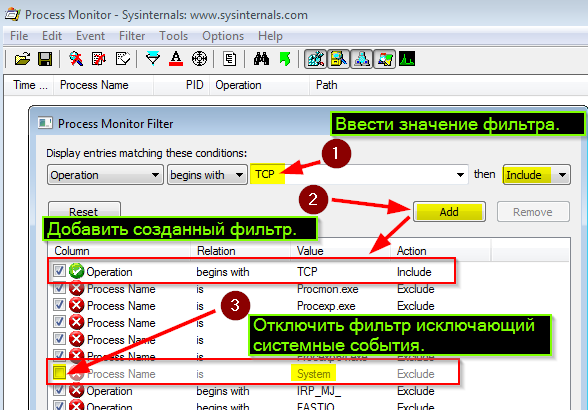
Task: Click the Operation column header in main window
Action: (260, 85)
